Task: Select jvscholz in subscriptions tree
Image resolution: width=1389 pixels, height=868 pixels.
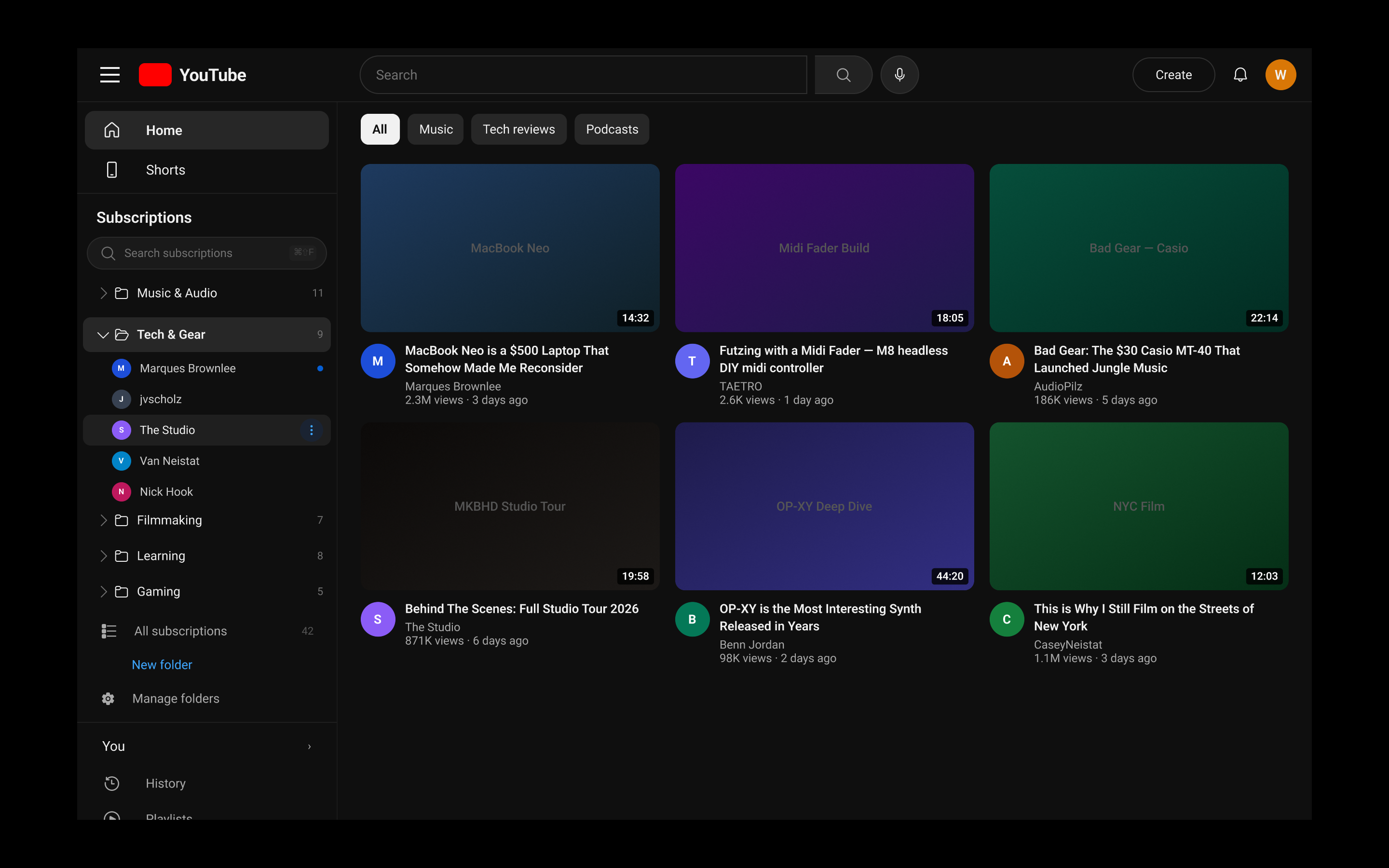Action: [206, 399]
